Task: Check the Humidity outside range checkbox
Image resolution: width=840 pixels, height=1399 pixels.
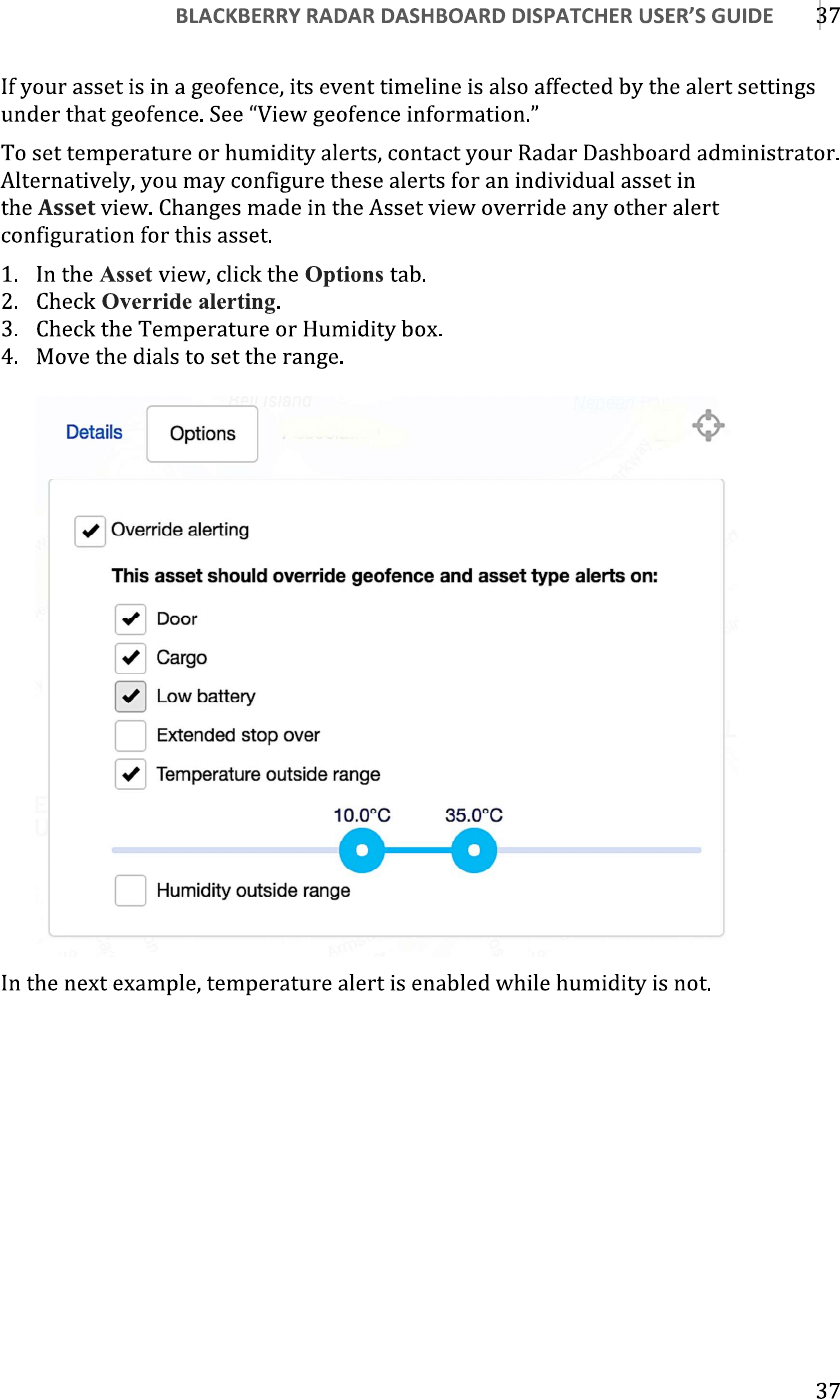Action: pos(130,890)
